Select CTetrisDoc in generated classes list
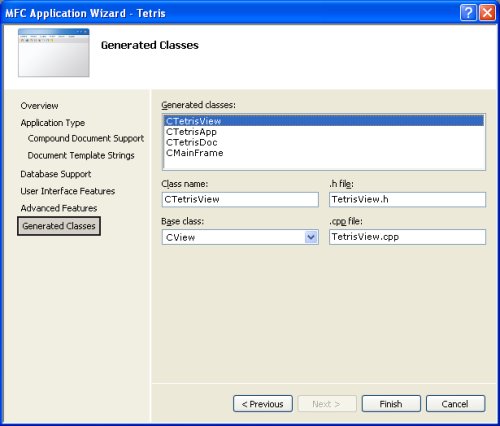Viewport: 500px width, 426px height. point(324,142)
